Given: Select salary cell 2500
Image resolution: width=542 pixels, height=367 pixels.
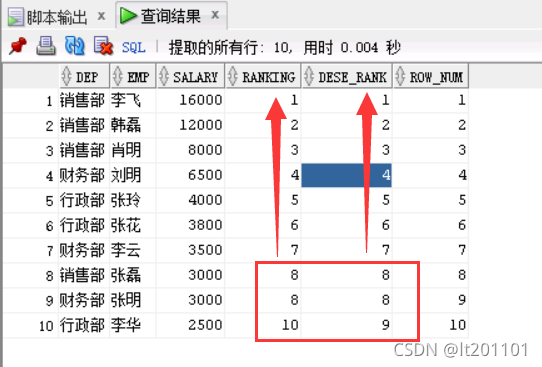Looking at the screenshot, I should tap(191, 325).
